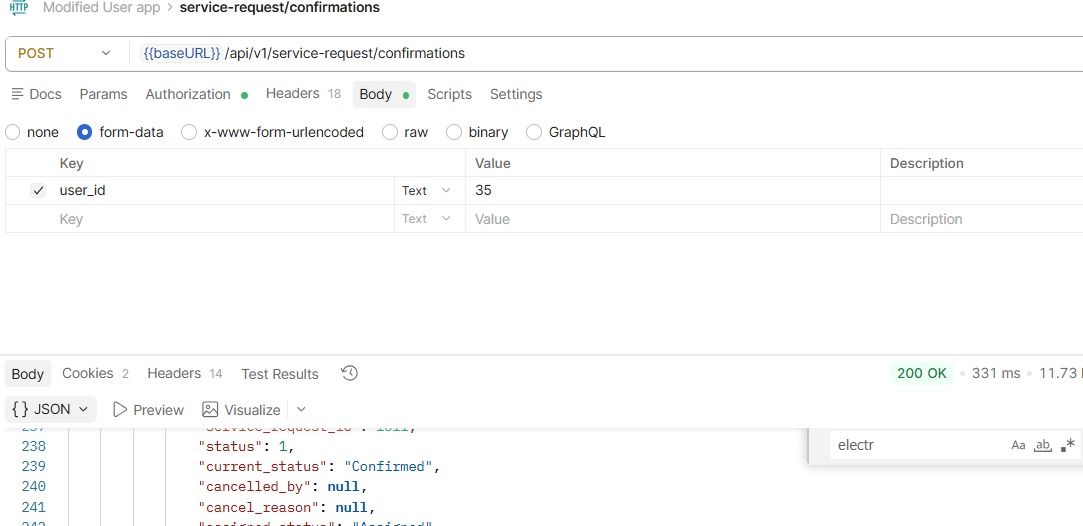Expand the Visualize options chevron
This screenshot has width=1083, height=526.
[301, 409]
